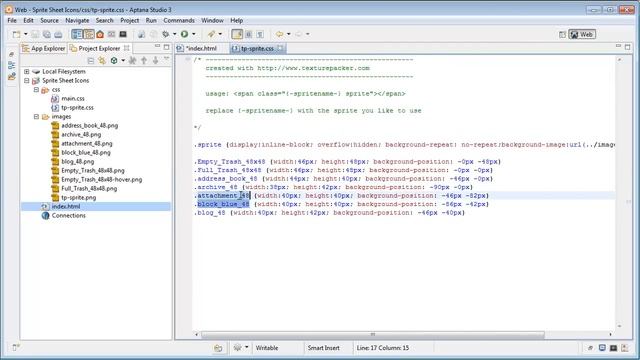640x360 pixels.
Task: Collapse the css folder node
Action: [x=36, y=89]
